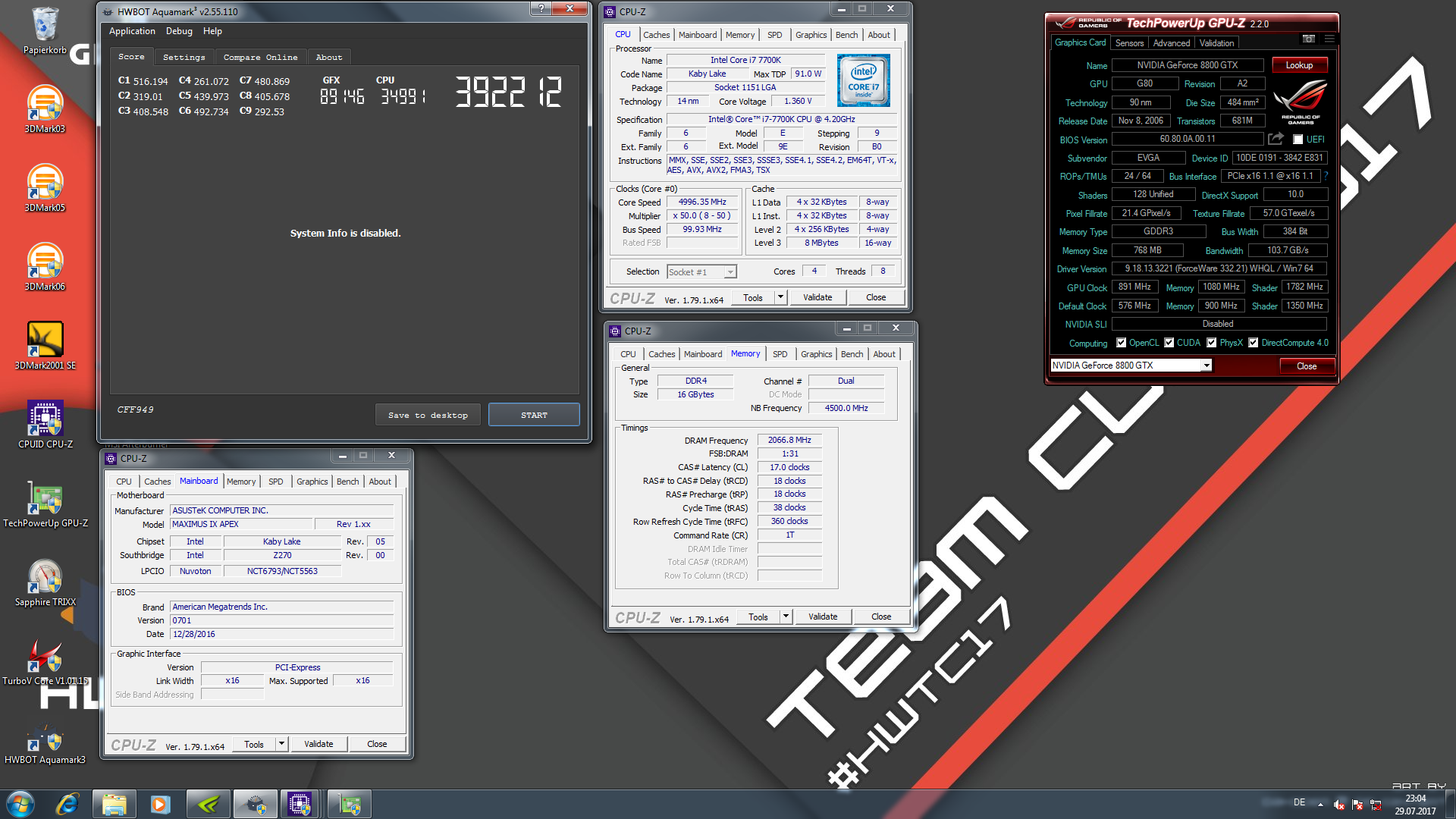Click the DE language indicator

point(1299,802)
